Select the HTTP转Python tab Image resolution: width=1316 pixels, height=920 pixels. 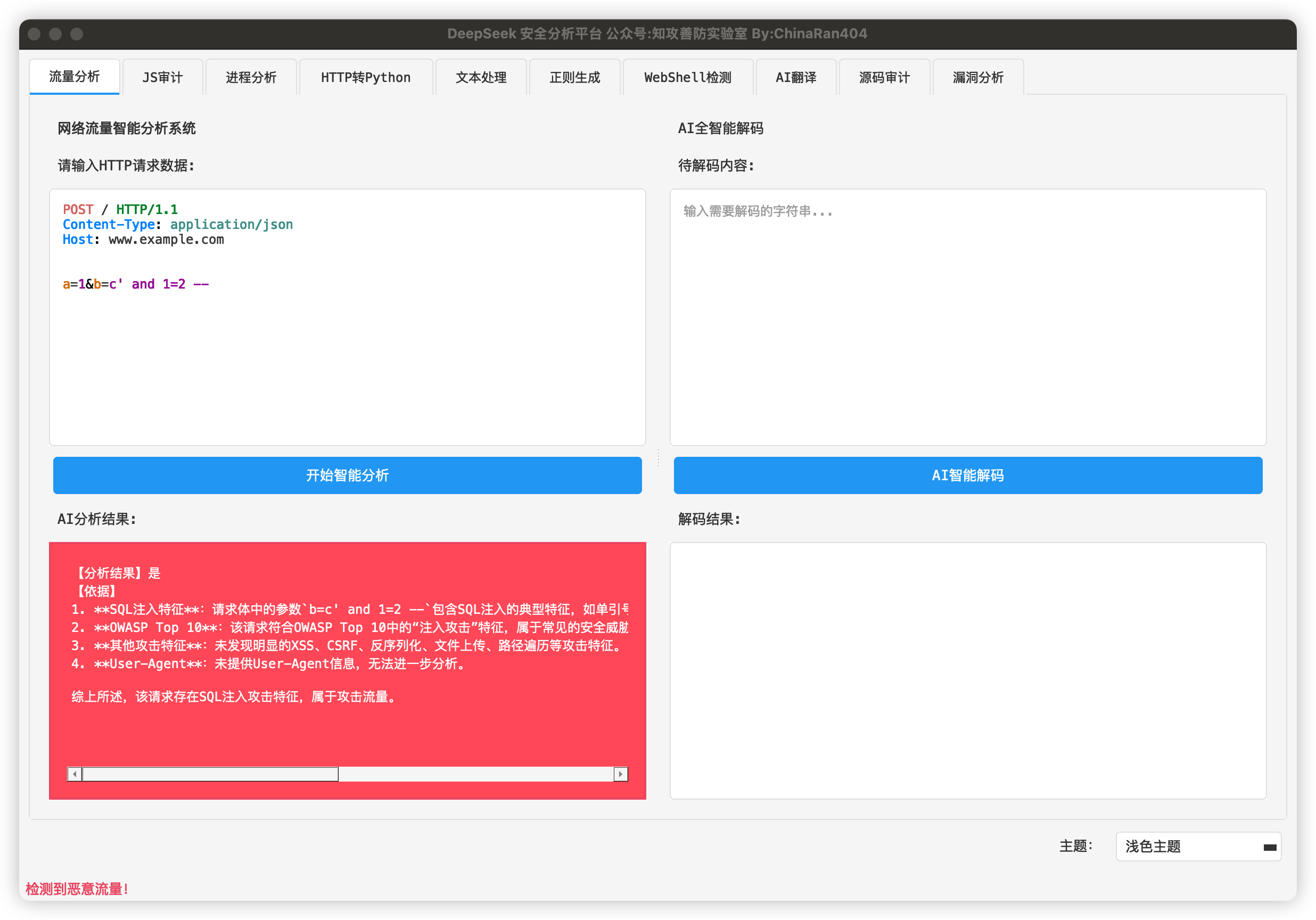pyautogui.click(x=366, y=77)
